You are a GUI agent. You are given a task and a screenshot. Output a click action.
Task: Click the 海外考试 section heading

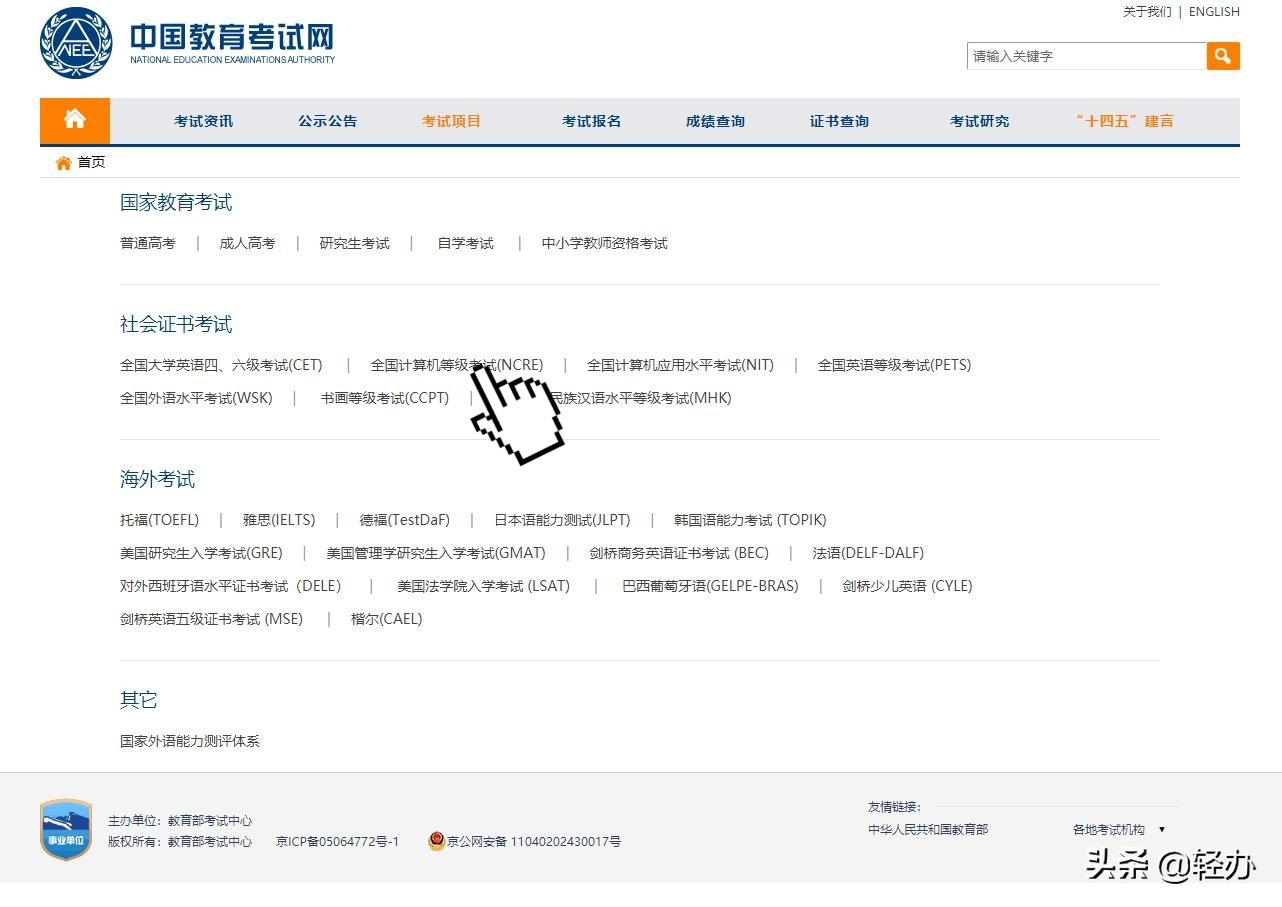[158, 480]
